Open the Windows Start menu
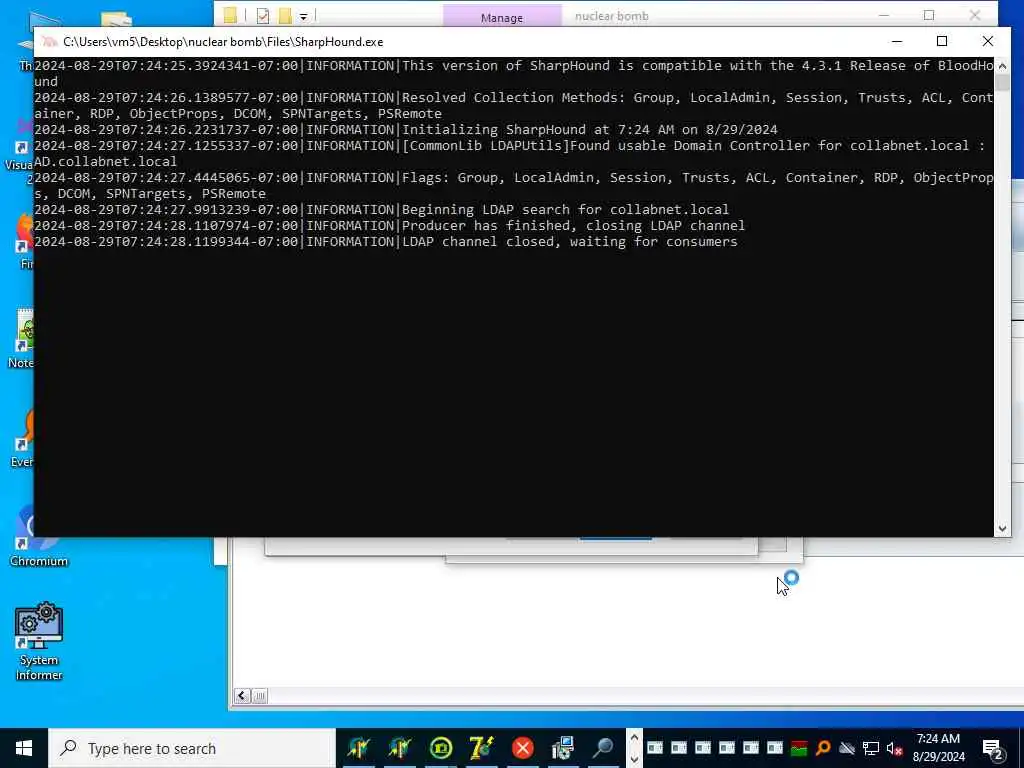The height and width of the screenshot is (768, 1024). coord(24,748)
